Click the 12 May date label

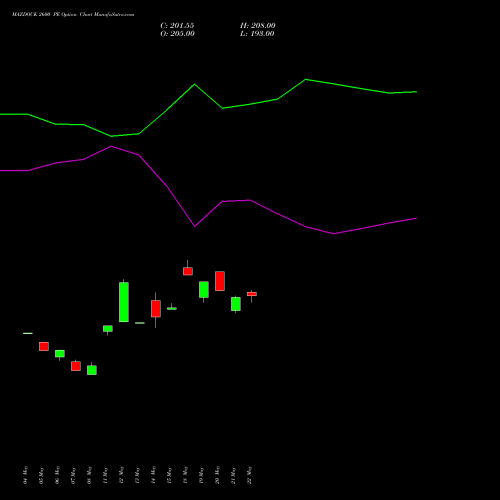coord(122,475)
